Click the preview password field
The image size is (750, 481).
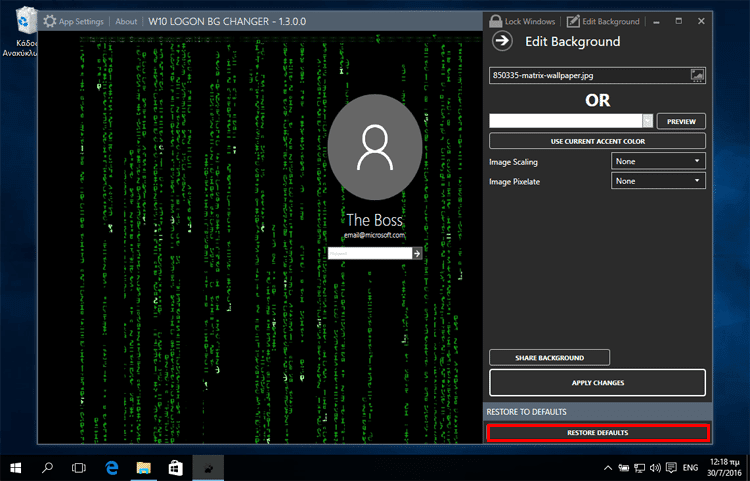coord(370,253)
